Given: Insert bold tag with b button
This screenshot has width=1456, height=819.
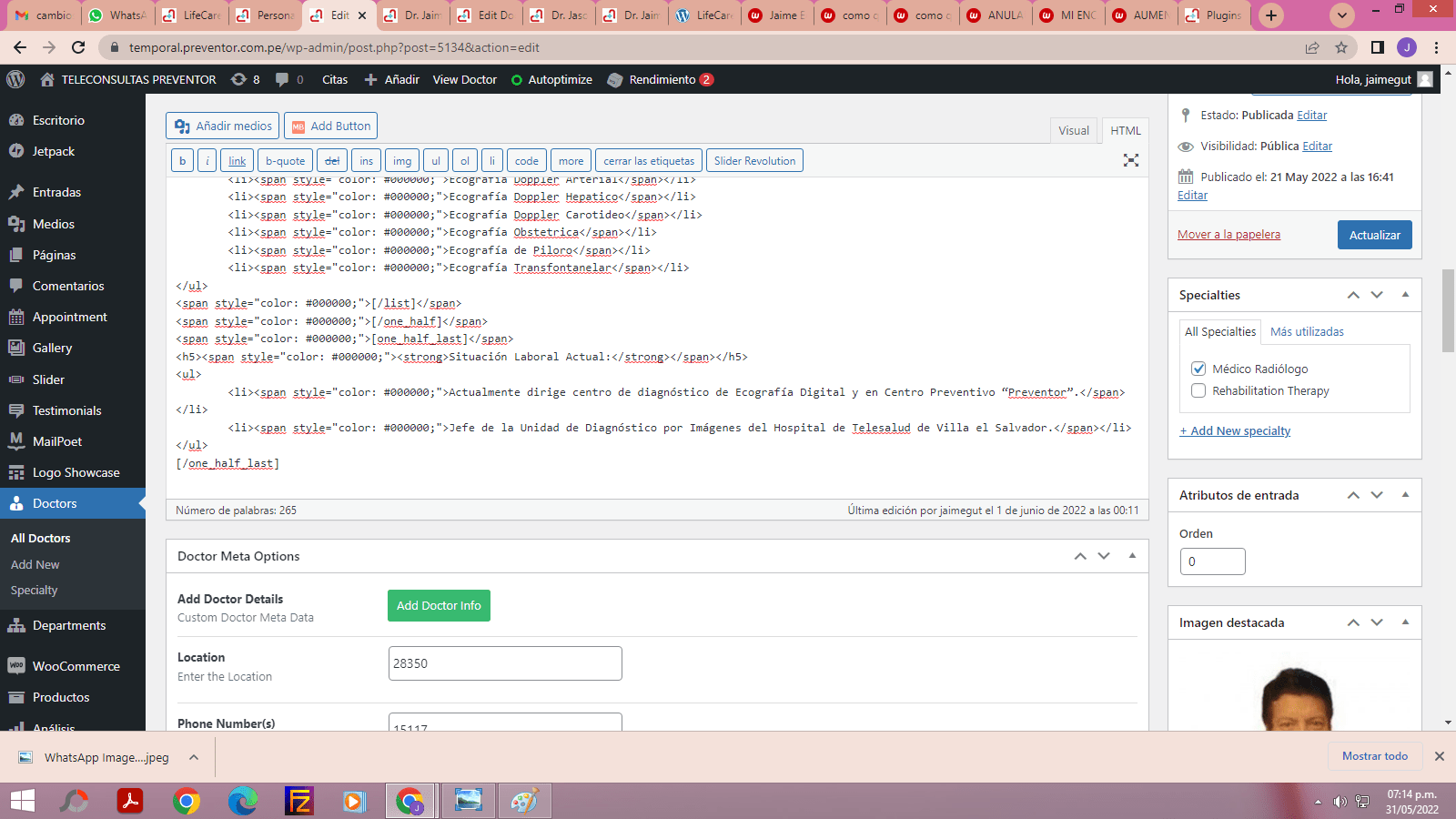Looking at the screenshot, I should coord(183,161).
